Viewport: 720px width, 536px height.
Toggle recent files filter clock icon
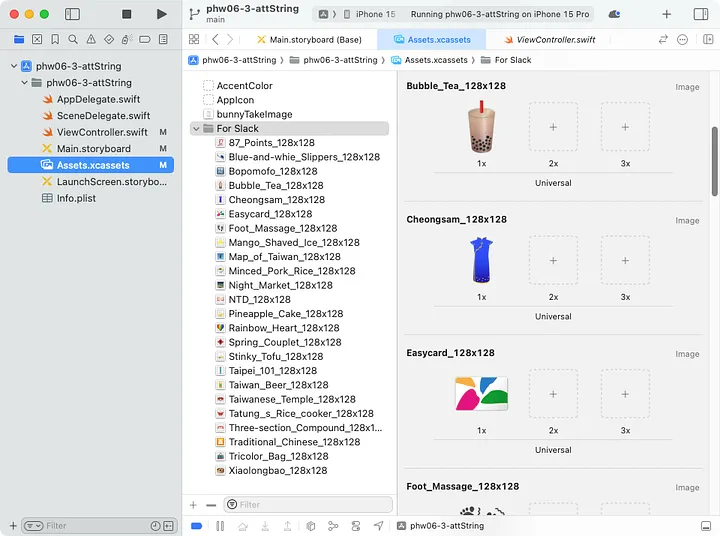[x=155, y=526]
